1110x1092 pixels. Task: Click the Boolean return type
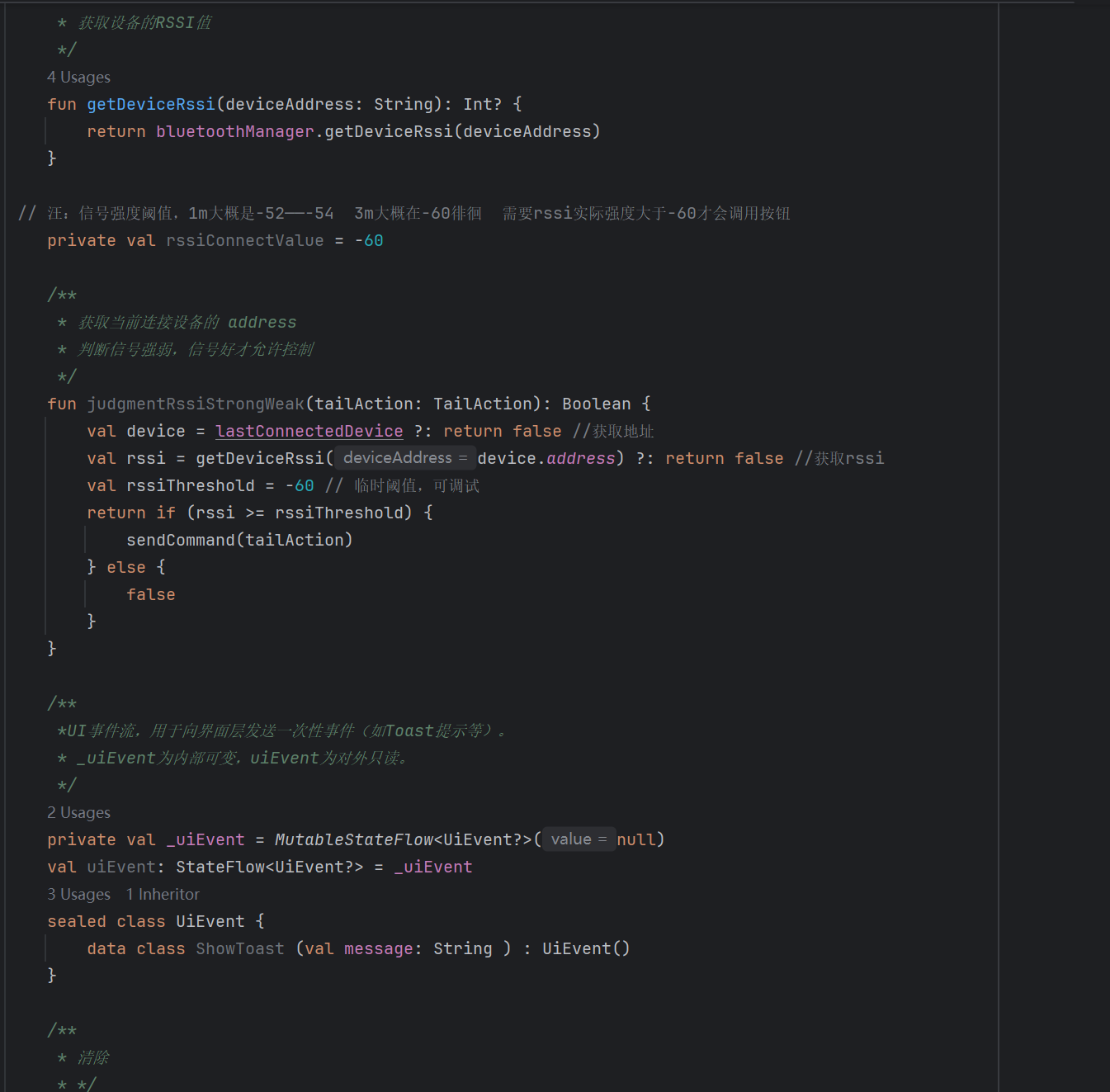click(597, 404)
